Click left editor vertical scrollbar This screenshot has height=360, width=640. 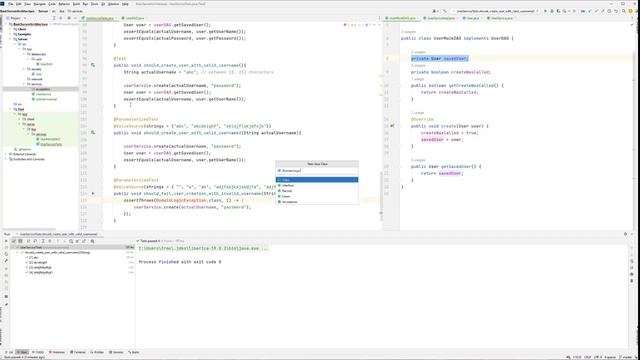click(x=381, y=196)
